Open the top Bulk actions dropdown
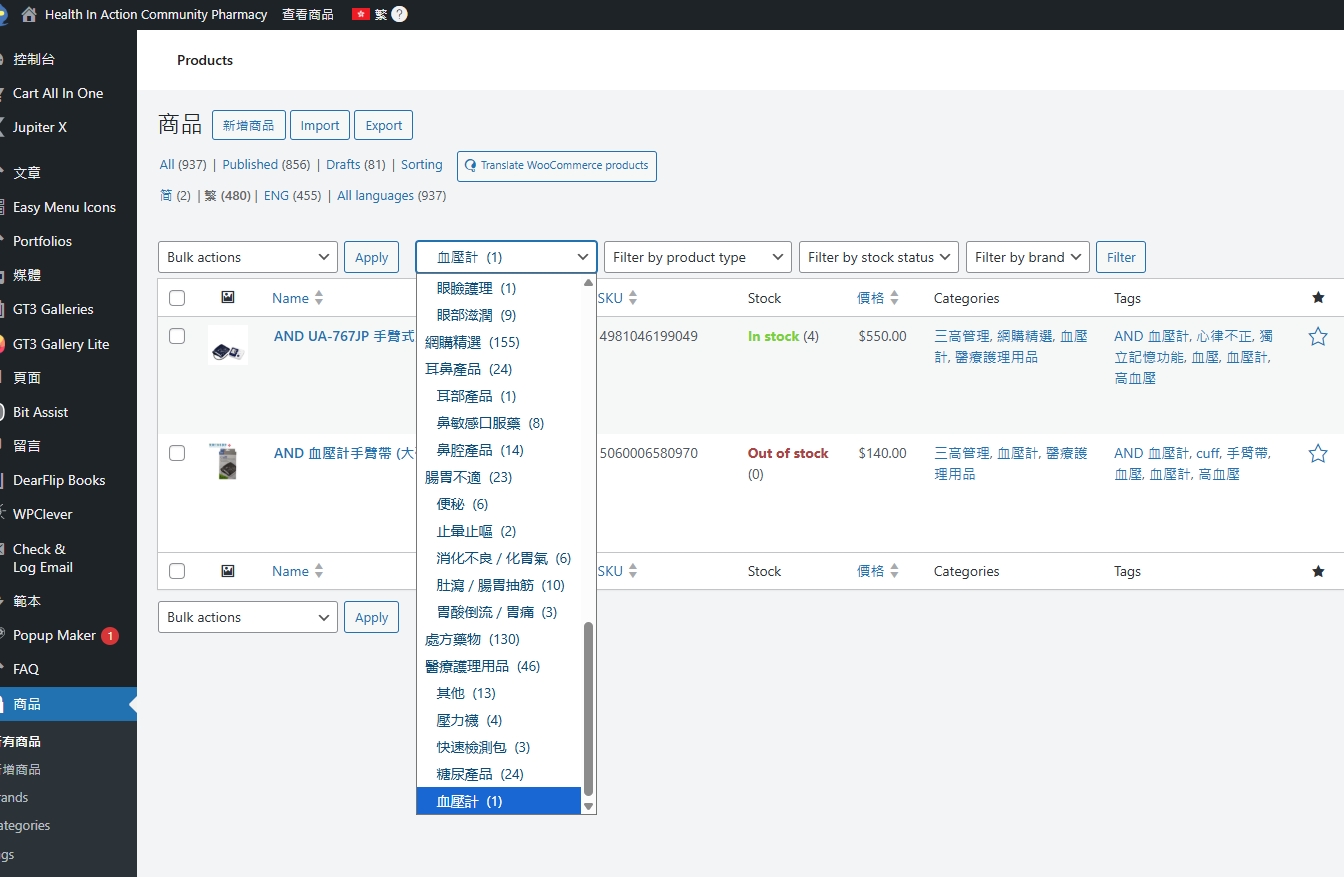Viewport: 1344px width, 877px height. coord(248,257)
